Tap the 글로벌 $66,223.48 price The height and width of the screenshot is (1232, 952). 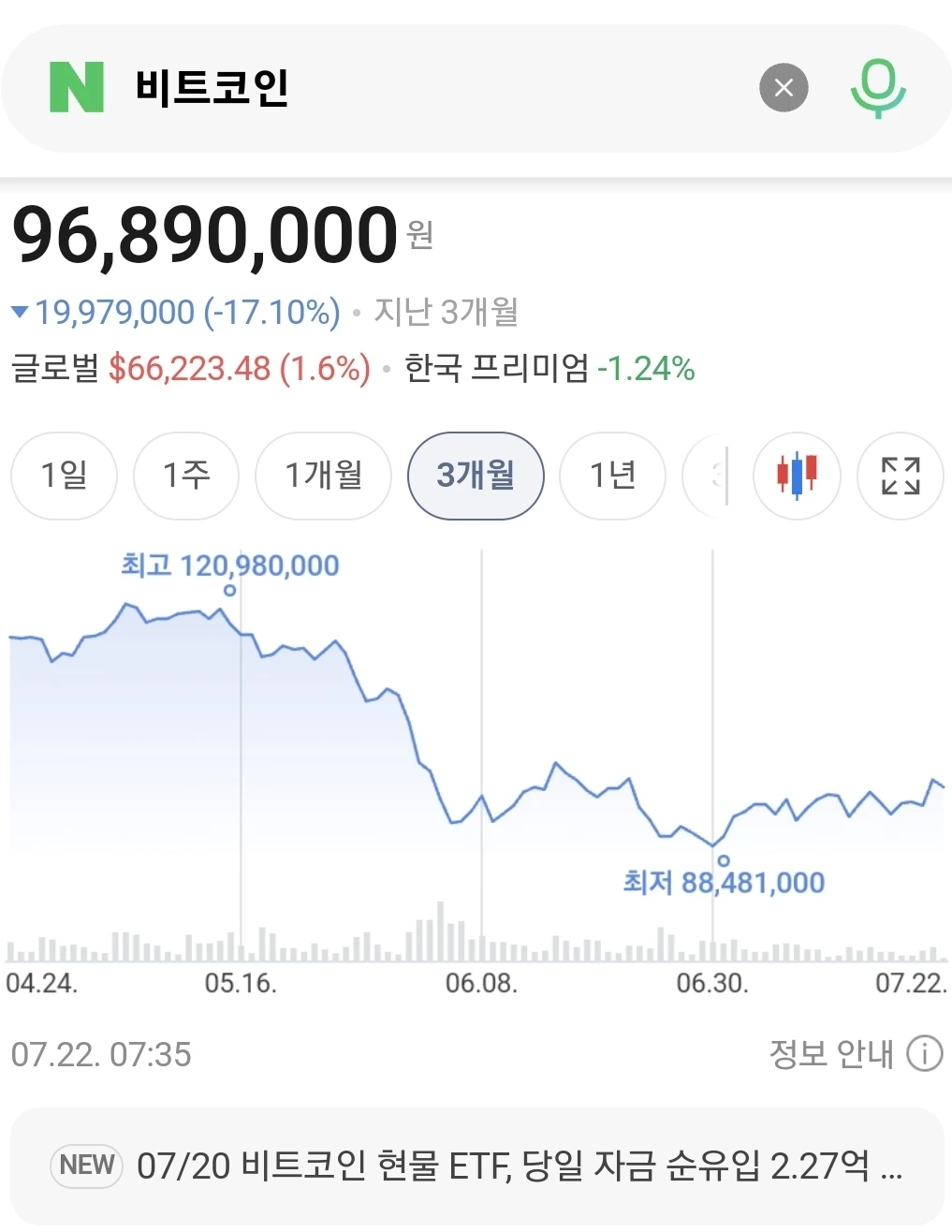pos(191,368)
